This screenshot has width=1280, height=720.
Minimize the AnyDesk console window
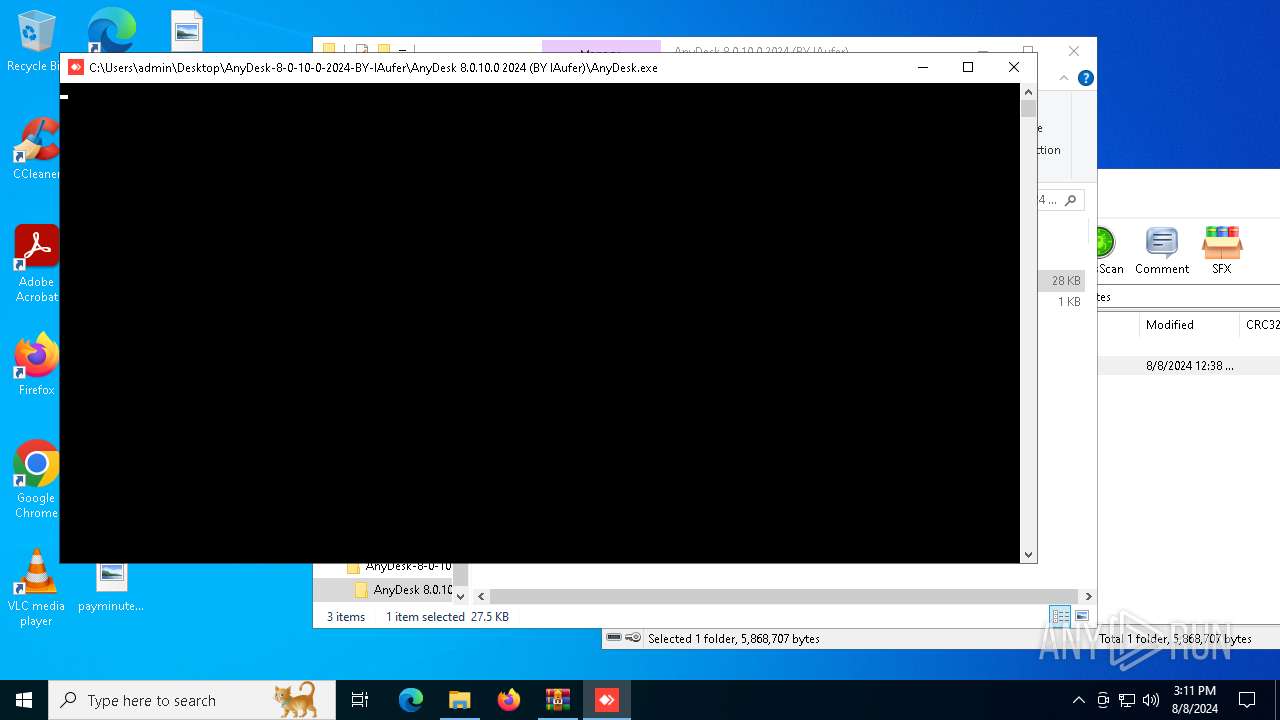922,67
